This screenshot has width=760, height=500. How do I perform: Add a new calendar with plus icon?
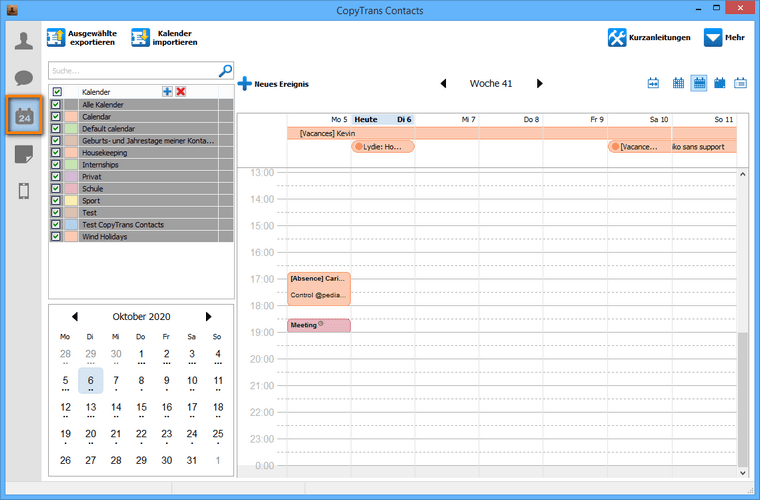[x=167, y=92]
